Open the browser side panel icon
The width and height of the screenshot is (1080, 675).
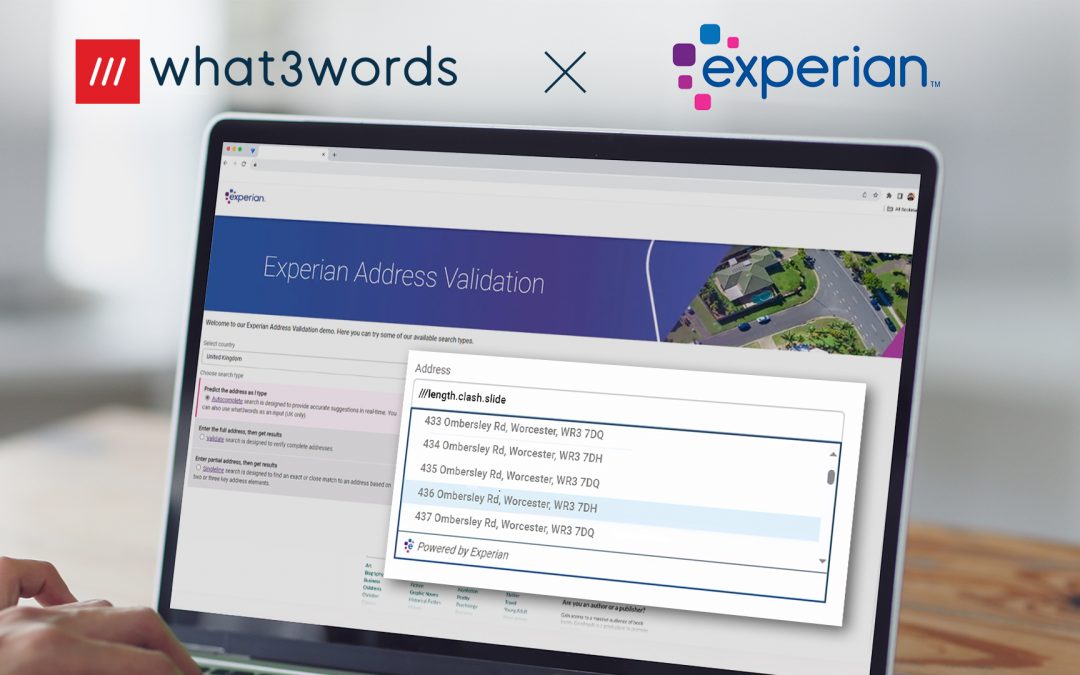tap(900, 196)
